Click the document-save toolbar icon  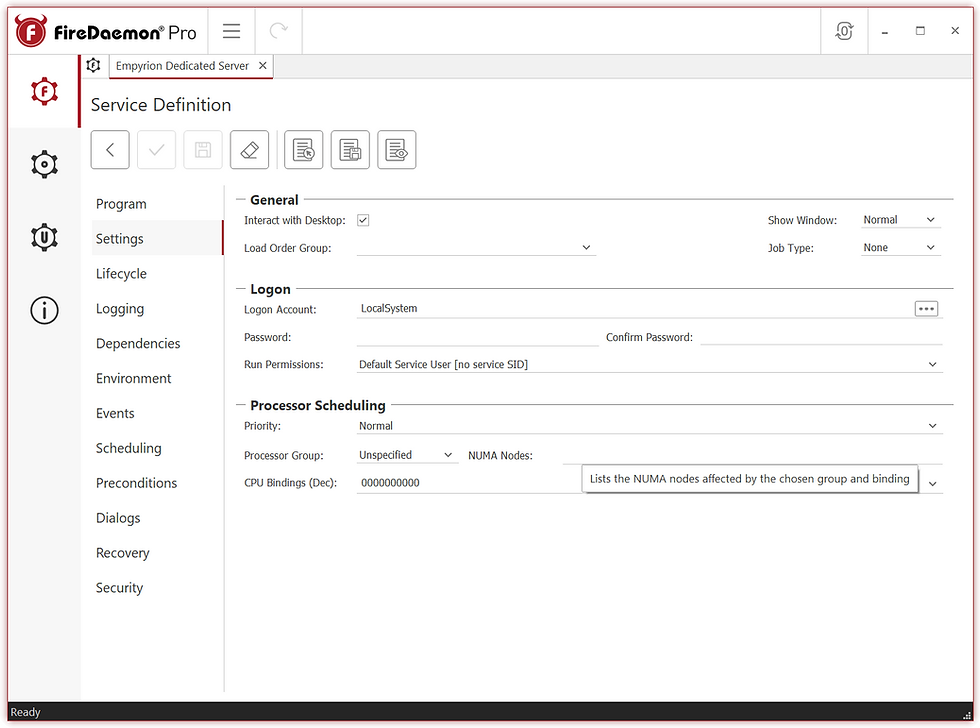coord(350,149)
